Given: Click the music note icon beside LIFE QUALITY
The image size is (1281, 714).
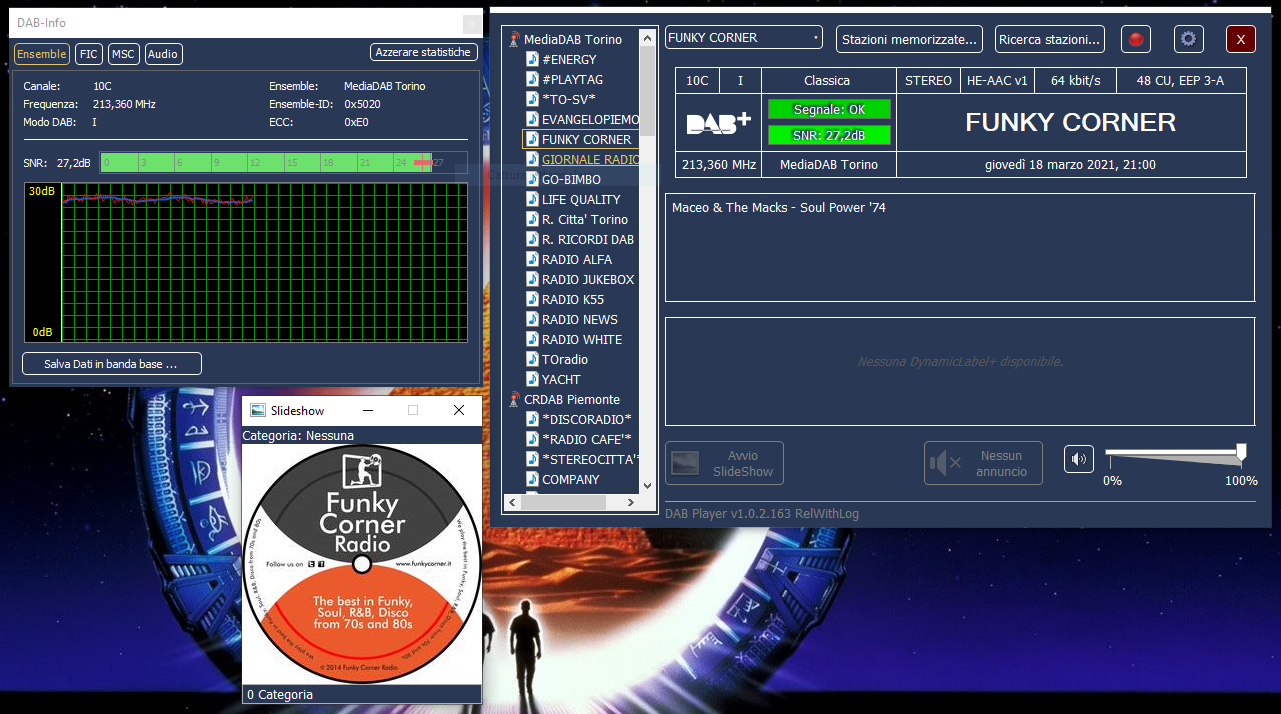Looking at the screenshot, I should pos(532,199).
